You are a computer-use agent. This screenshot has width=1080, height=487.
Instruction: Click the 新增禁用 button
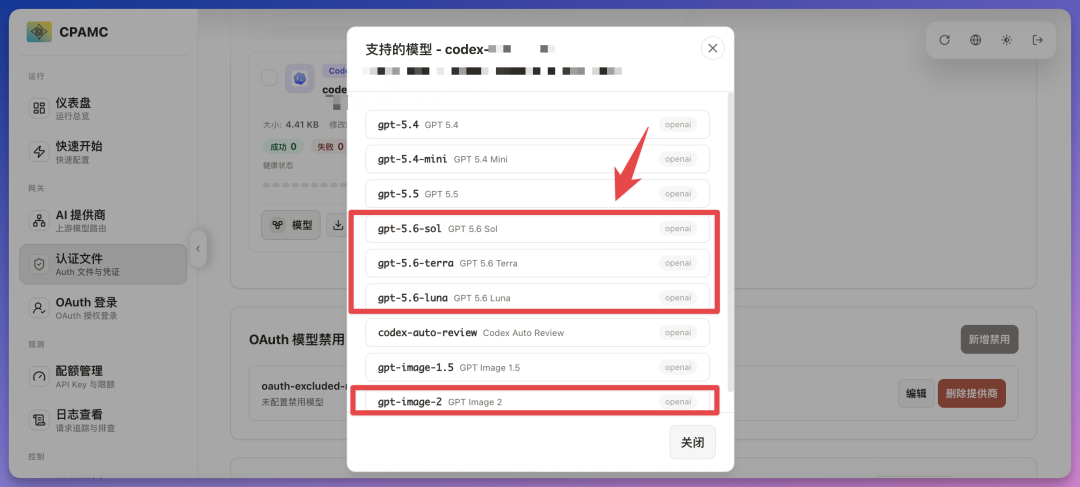point(989,339)
